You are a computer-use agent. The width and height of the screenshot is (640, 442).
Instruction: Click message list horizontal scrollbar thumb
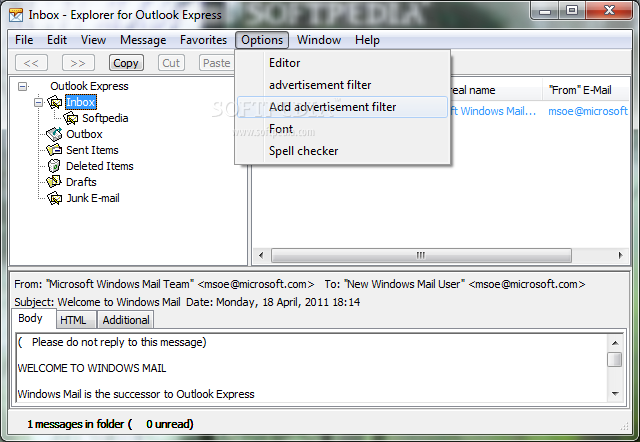pos(421,255)
